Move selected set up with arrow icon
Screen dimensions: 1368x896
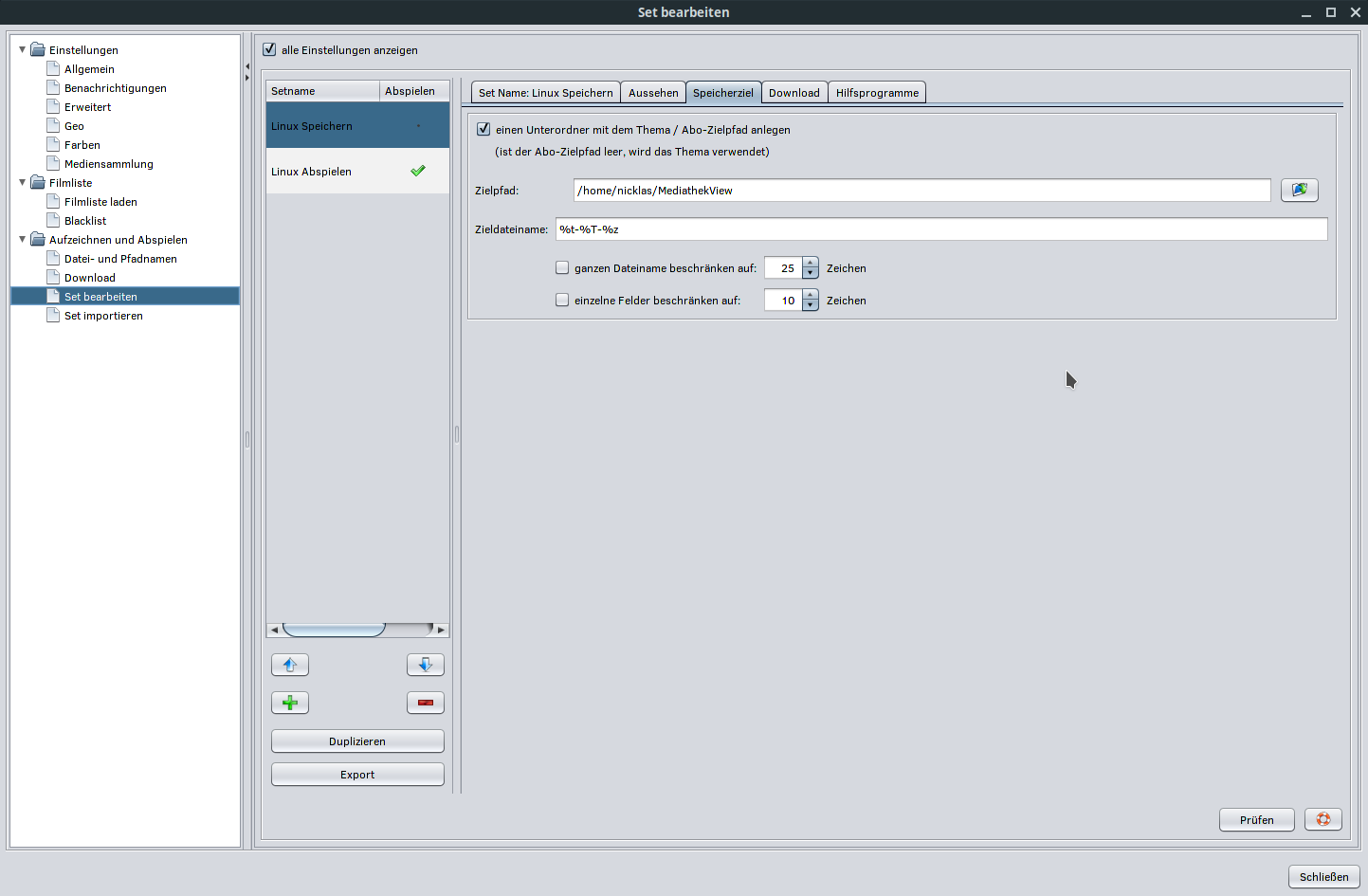(290, 665)
